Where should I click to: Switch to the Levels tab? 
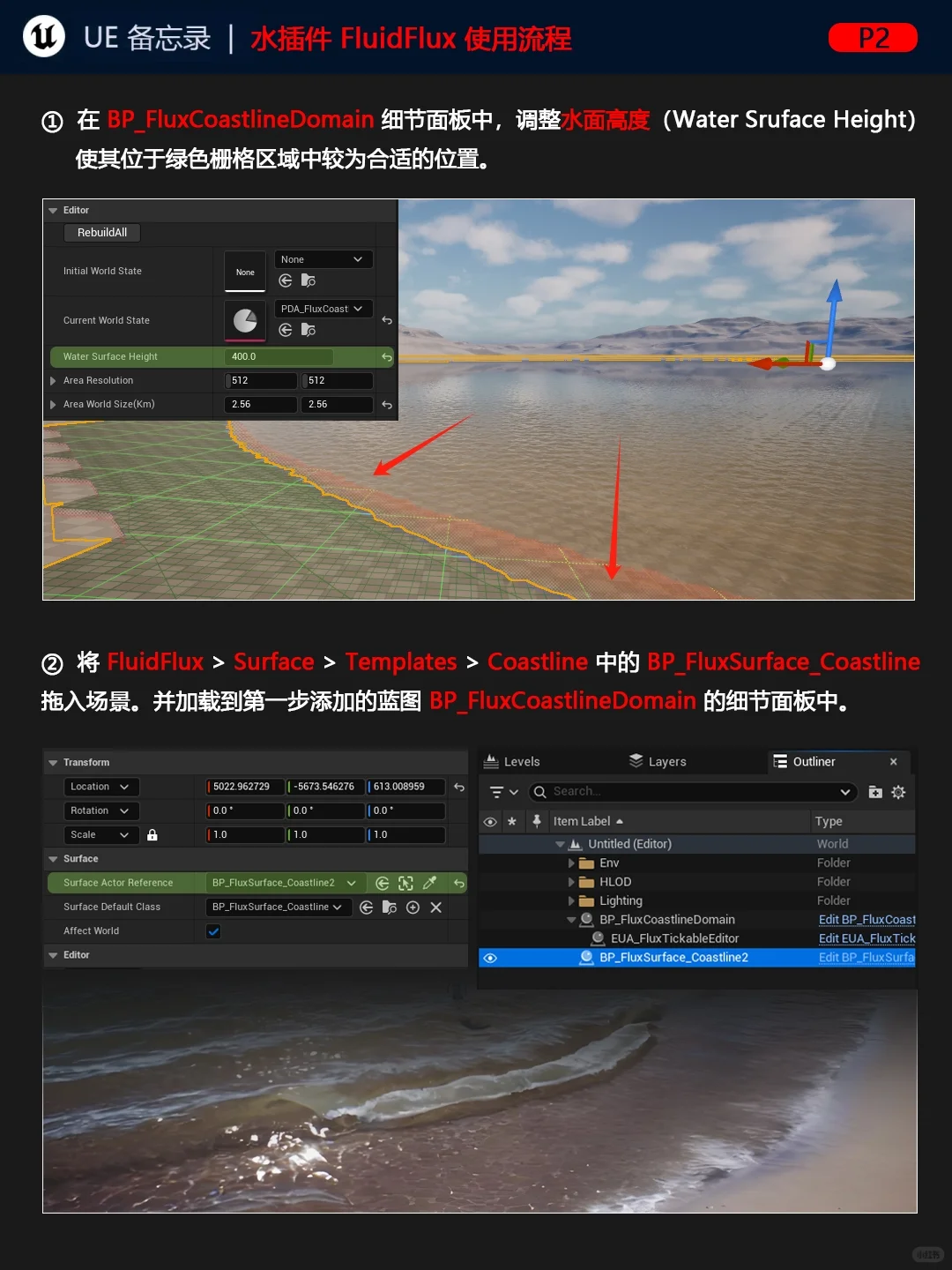pyautogui.click(x=512, y=762)
